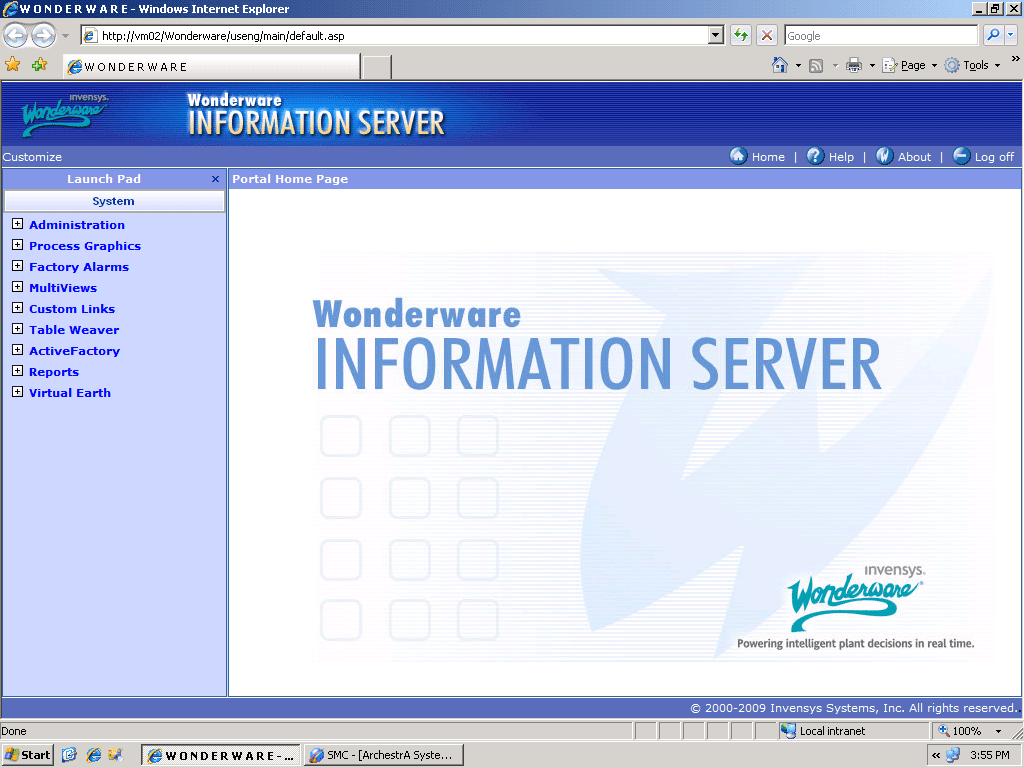Expand the Administration tree node
The height and width of the screenshot is (768, 1024).
click(x=18, y=224)
